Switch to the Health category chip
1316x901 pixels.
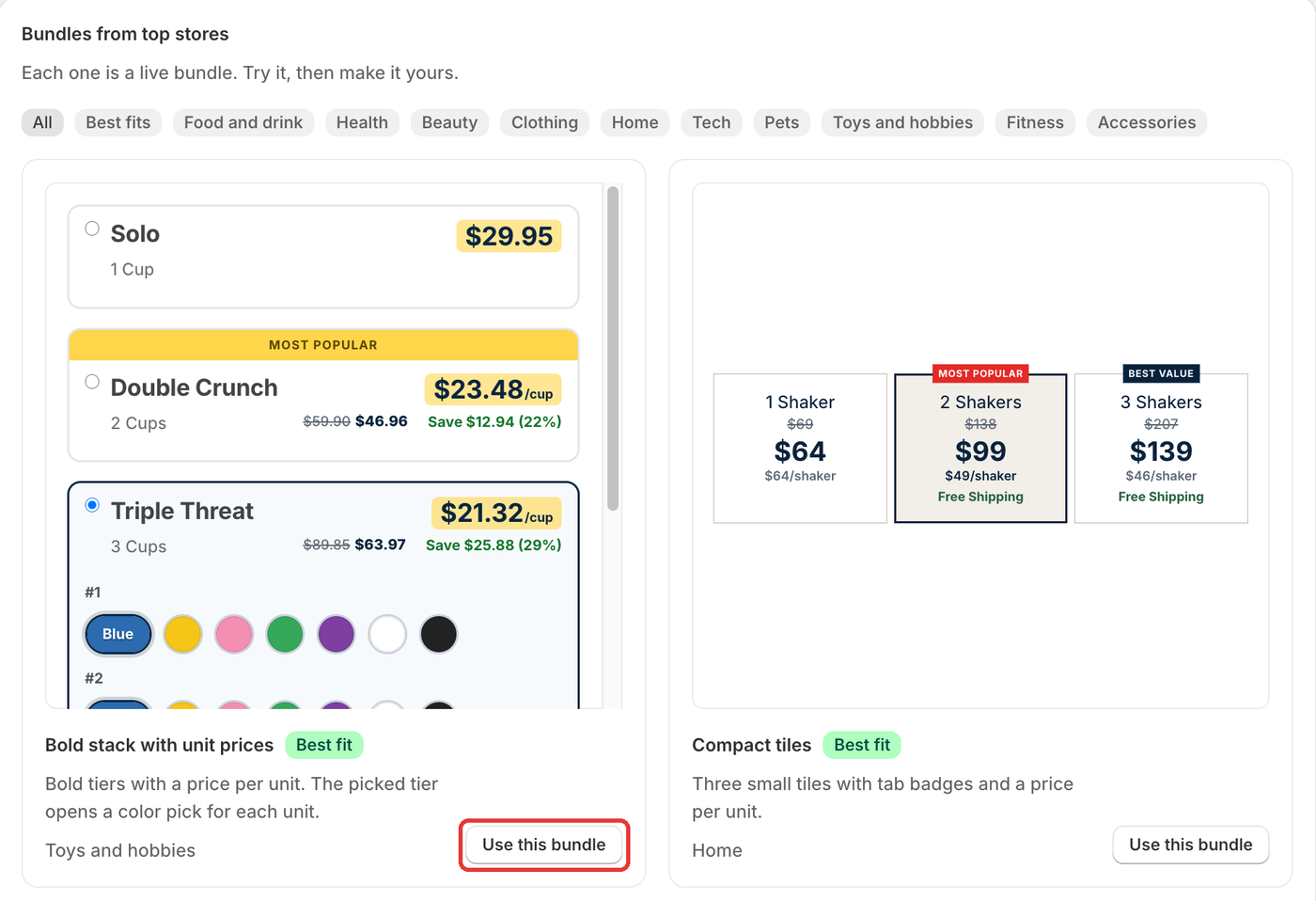click(362, 122)
